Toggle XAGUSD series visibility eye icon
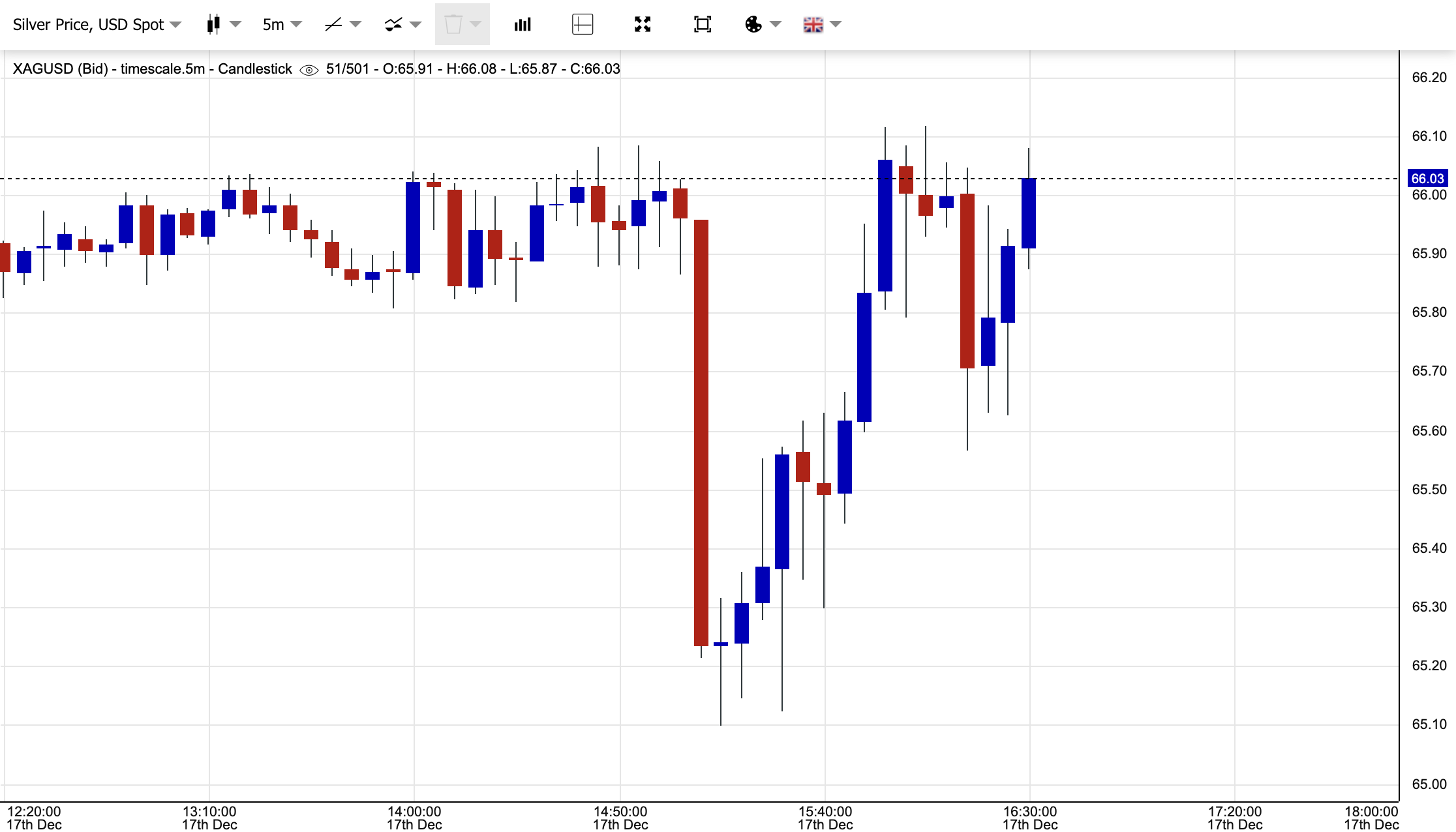This screenshot has width=1456, height=832. [x=309, y=70]
